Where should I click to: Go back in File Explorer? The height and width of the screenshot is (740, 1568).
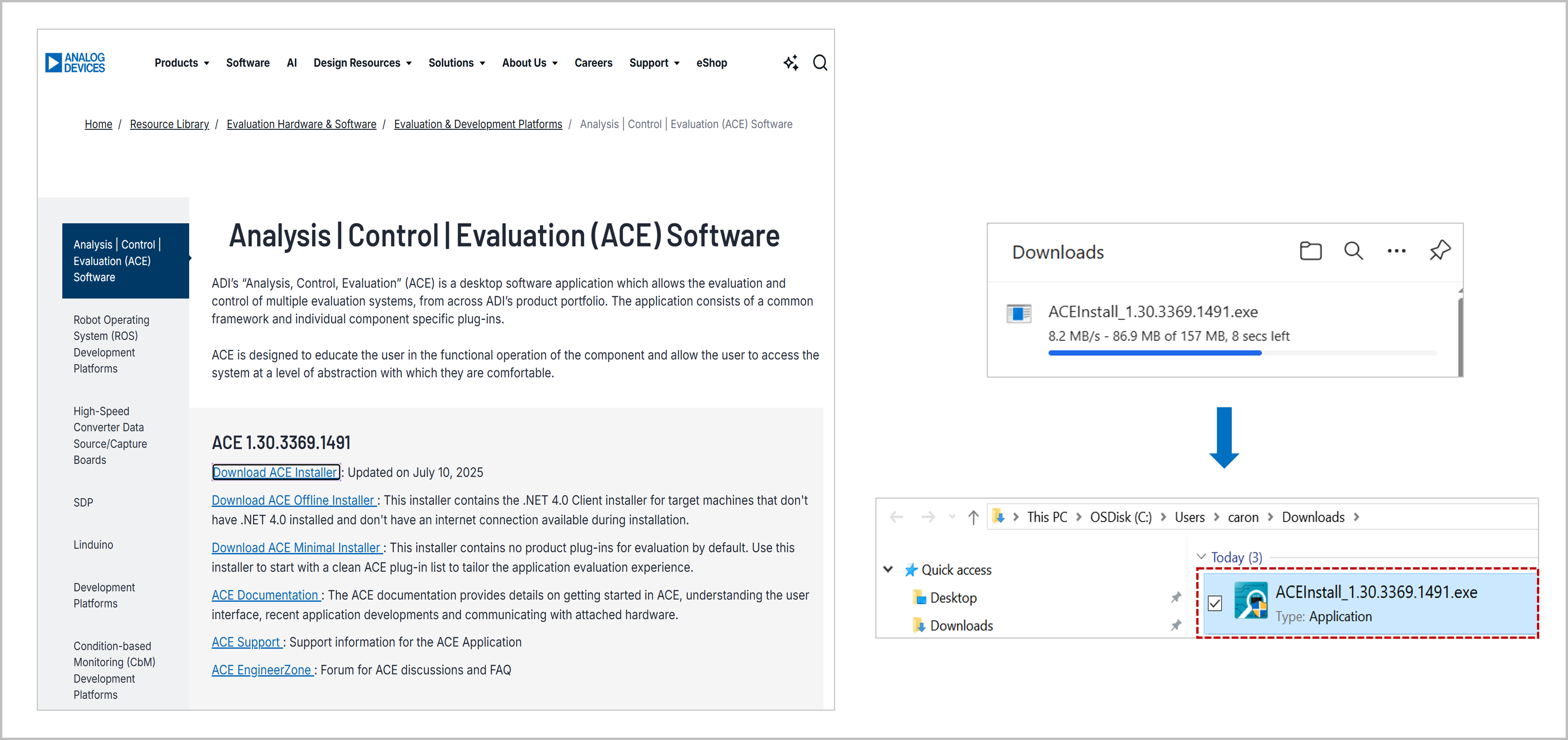[896, 517]
